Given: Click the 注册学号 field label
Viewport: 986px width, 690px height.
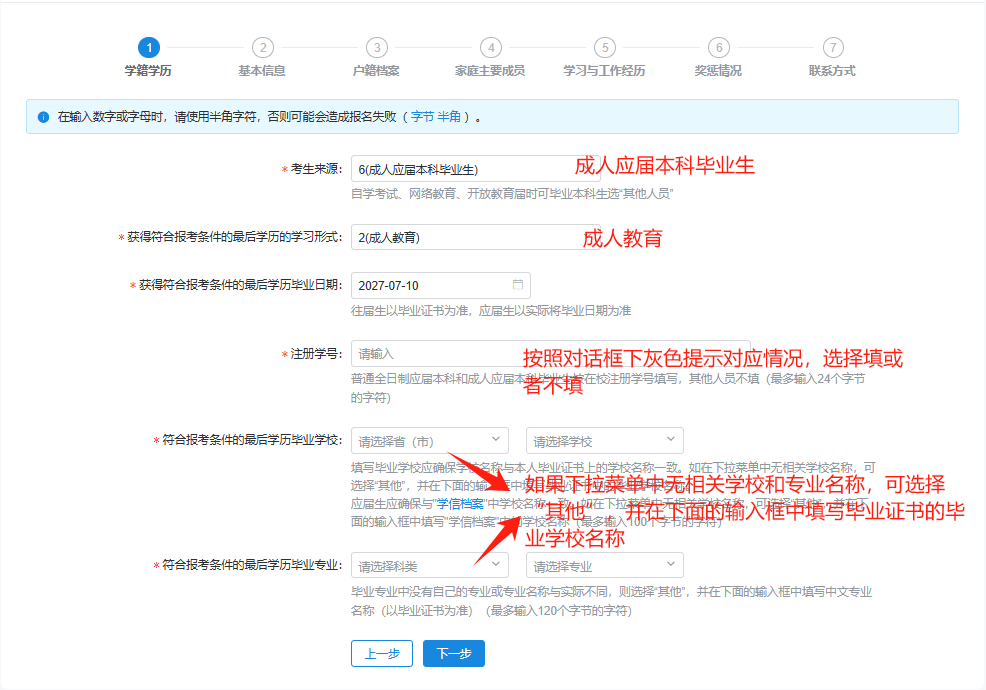Looking at the screenshot, I should (x=316, y=353).
